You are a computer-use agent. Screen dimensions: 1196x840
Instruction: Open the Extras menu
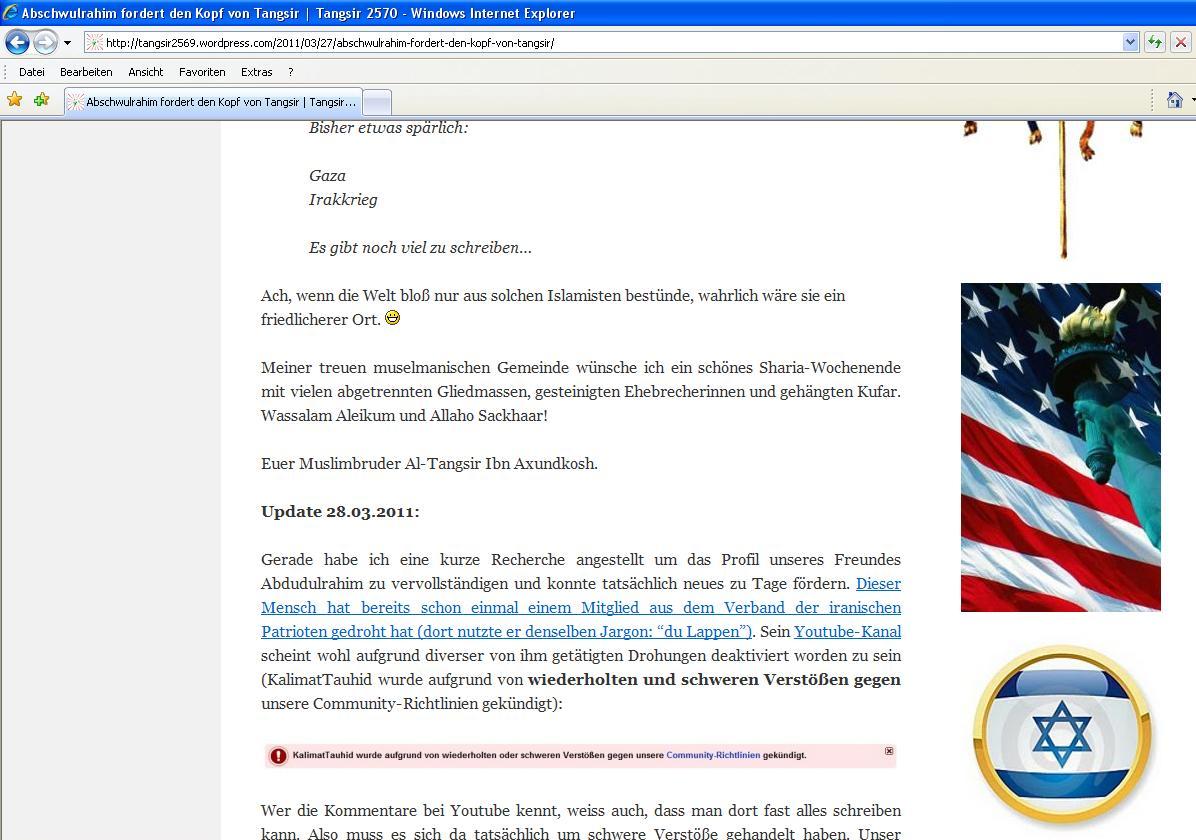(x=256, y=72)
